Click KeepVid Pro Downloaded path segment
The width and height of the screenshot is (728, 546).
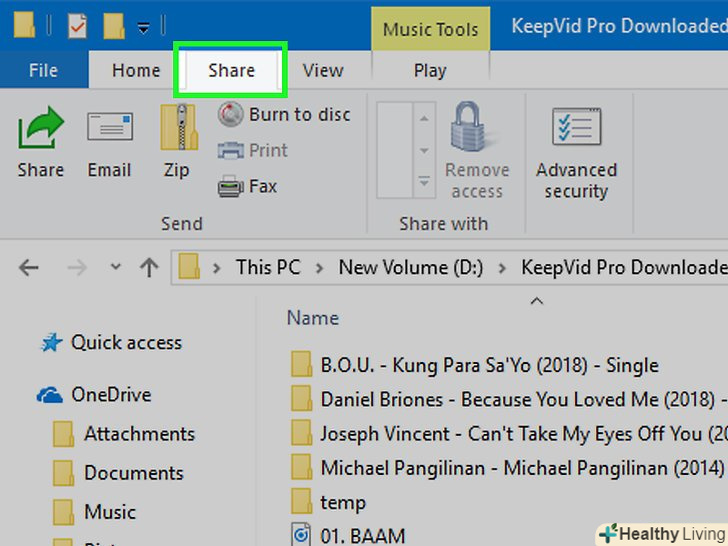624,267
